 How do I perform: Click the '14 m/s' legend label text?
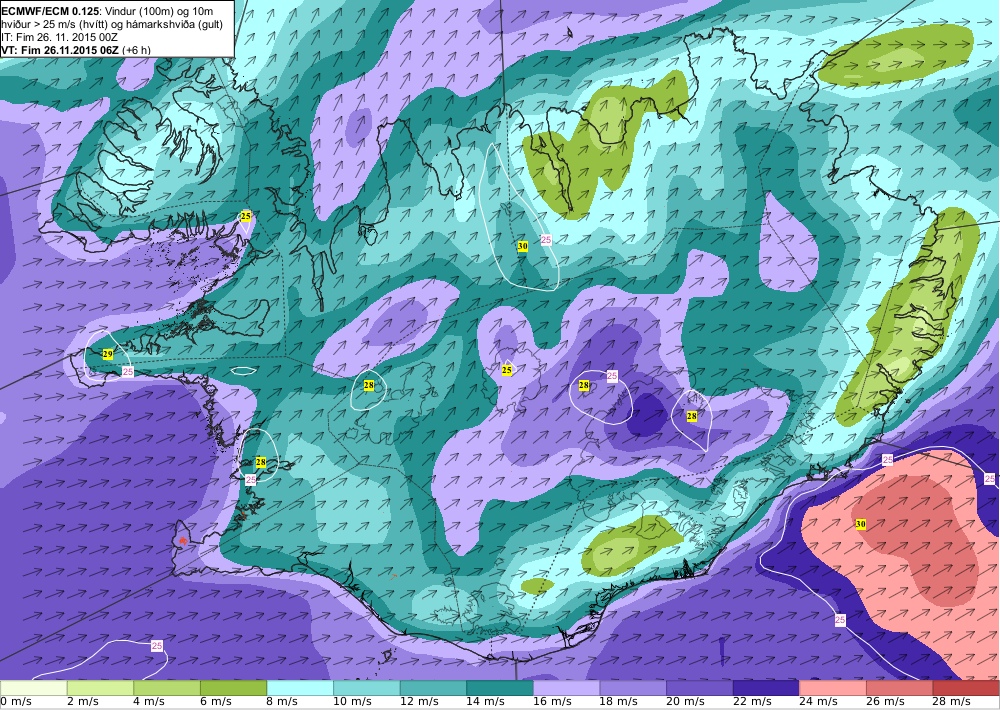point(485,702)
